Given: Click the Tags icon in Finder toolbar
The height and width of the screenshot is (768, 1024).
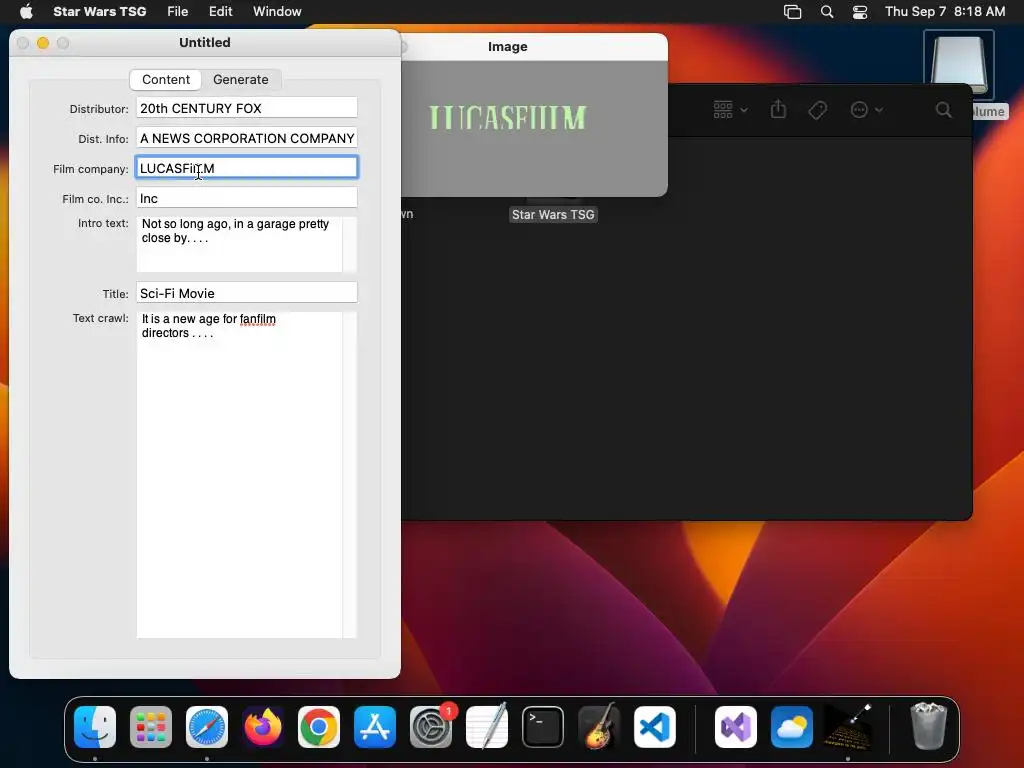Looking at the screenshot, I should click(x=818, y=110).
